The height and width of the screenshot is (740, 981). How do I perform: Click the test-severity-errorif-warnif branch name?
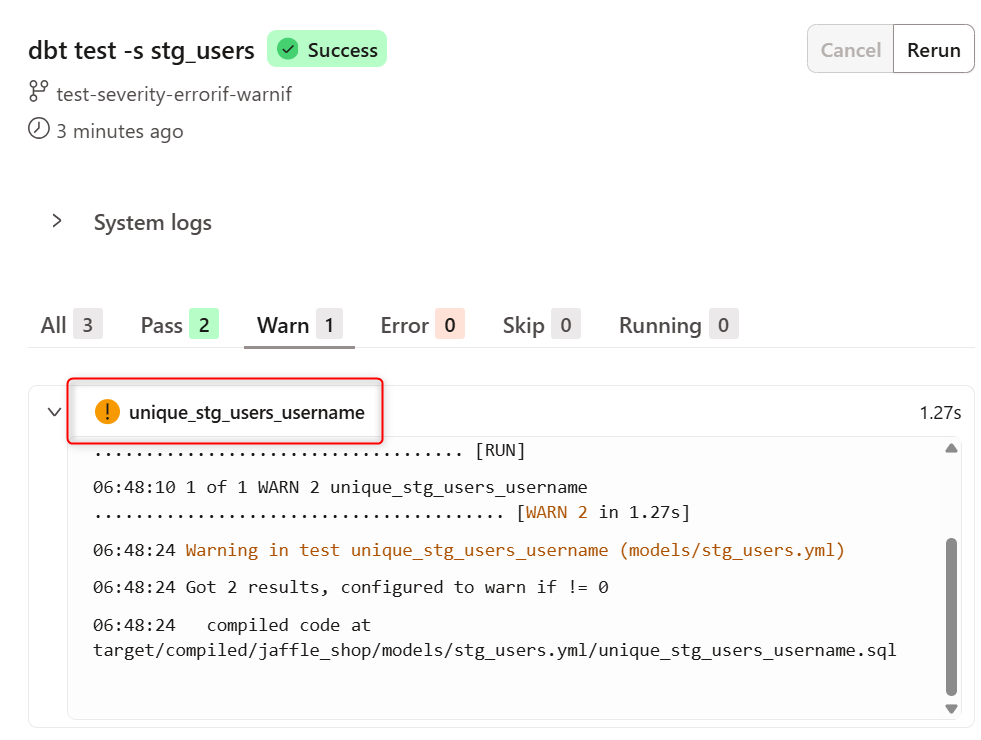point(174,94)
